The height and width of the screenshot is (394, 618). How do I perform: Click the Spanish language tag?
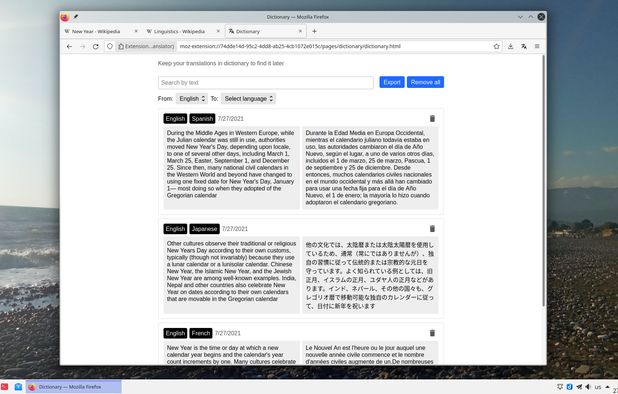(202, 119)
